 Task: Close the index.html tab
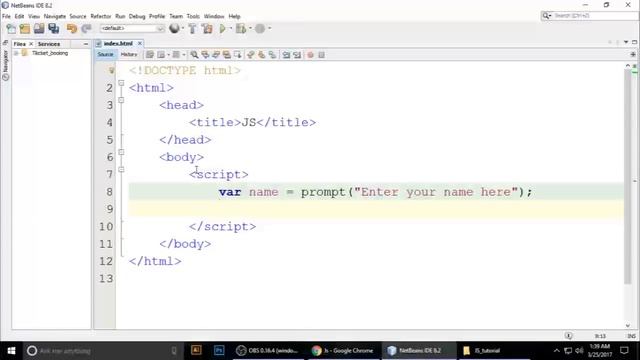click(x=140, y=43)
